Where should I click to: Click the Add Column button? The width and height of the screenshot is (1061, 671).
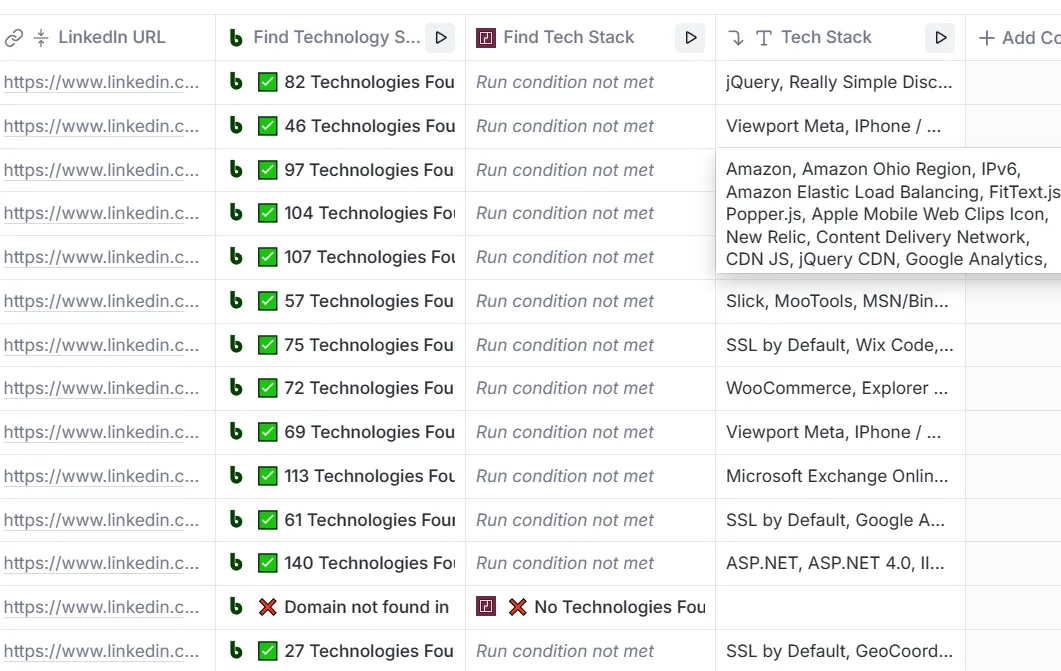1020,37
